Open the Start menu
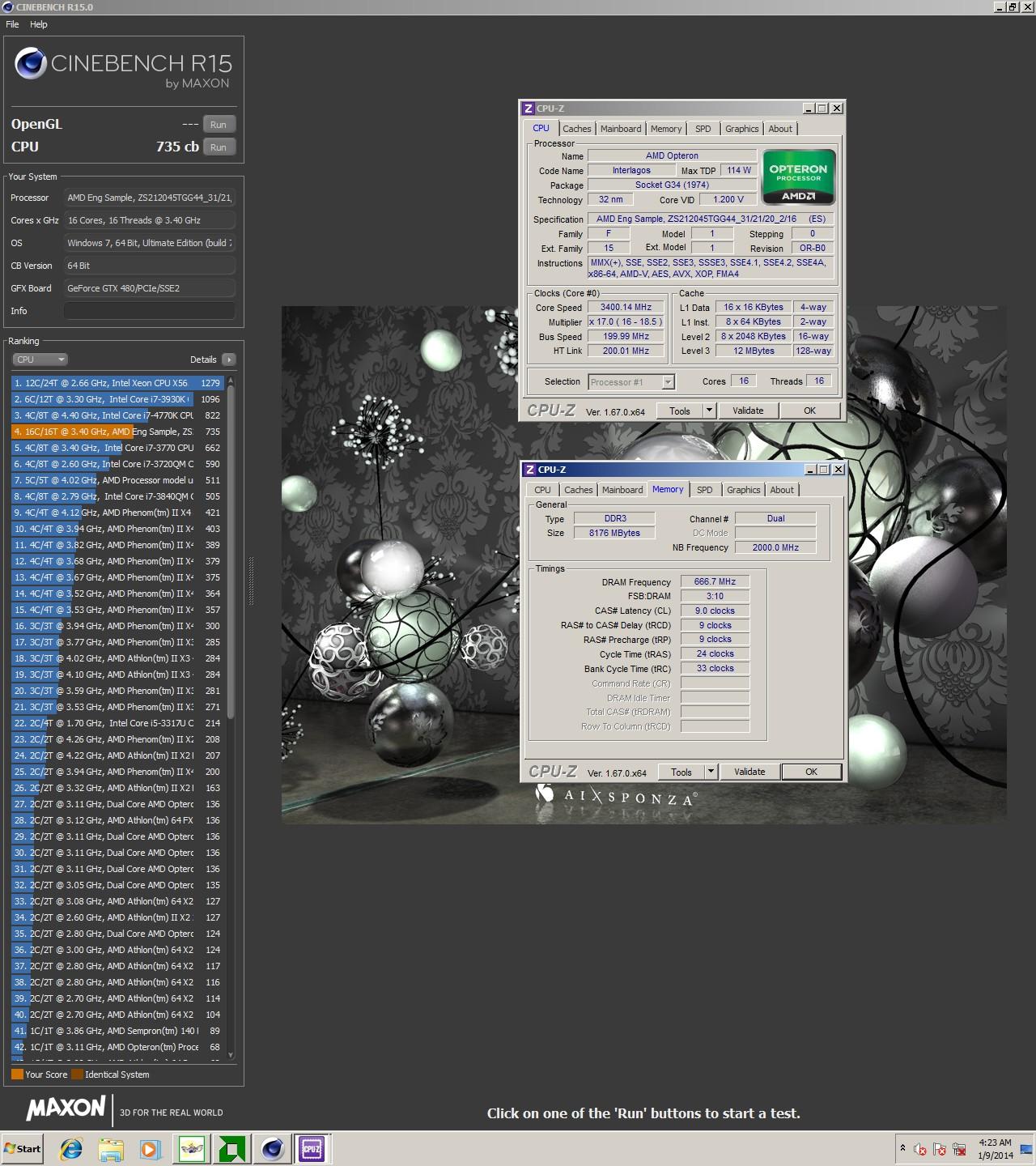This screenshot has height=1166, width=1036. (23, 1148)
